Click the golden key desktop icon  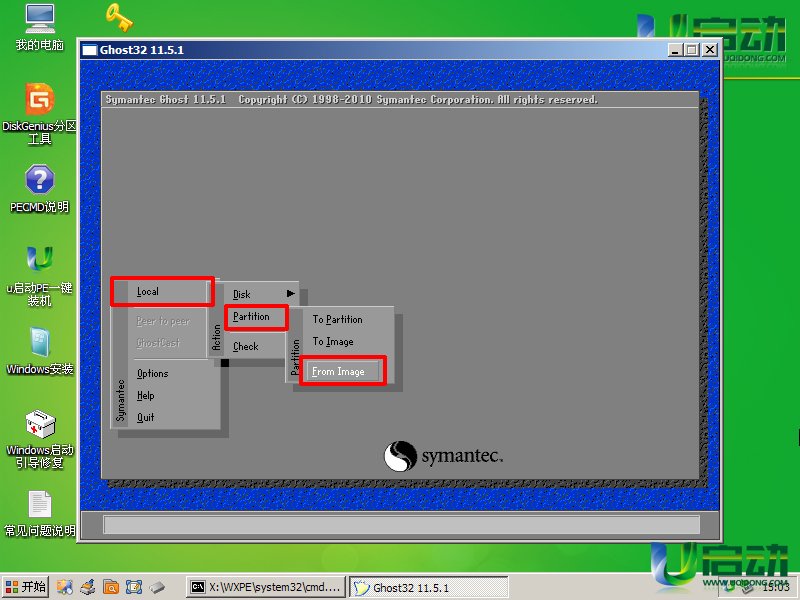pyautogui.click(x=118, y=17)
